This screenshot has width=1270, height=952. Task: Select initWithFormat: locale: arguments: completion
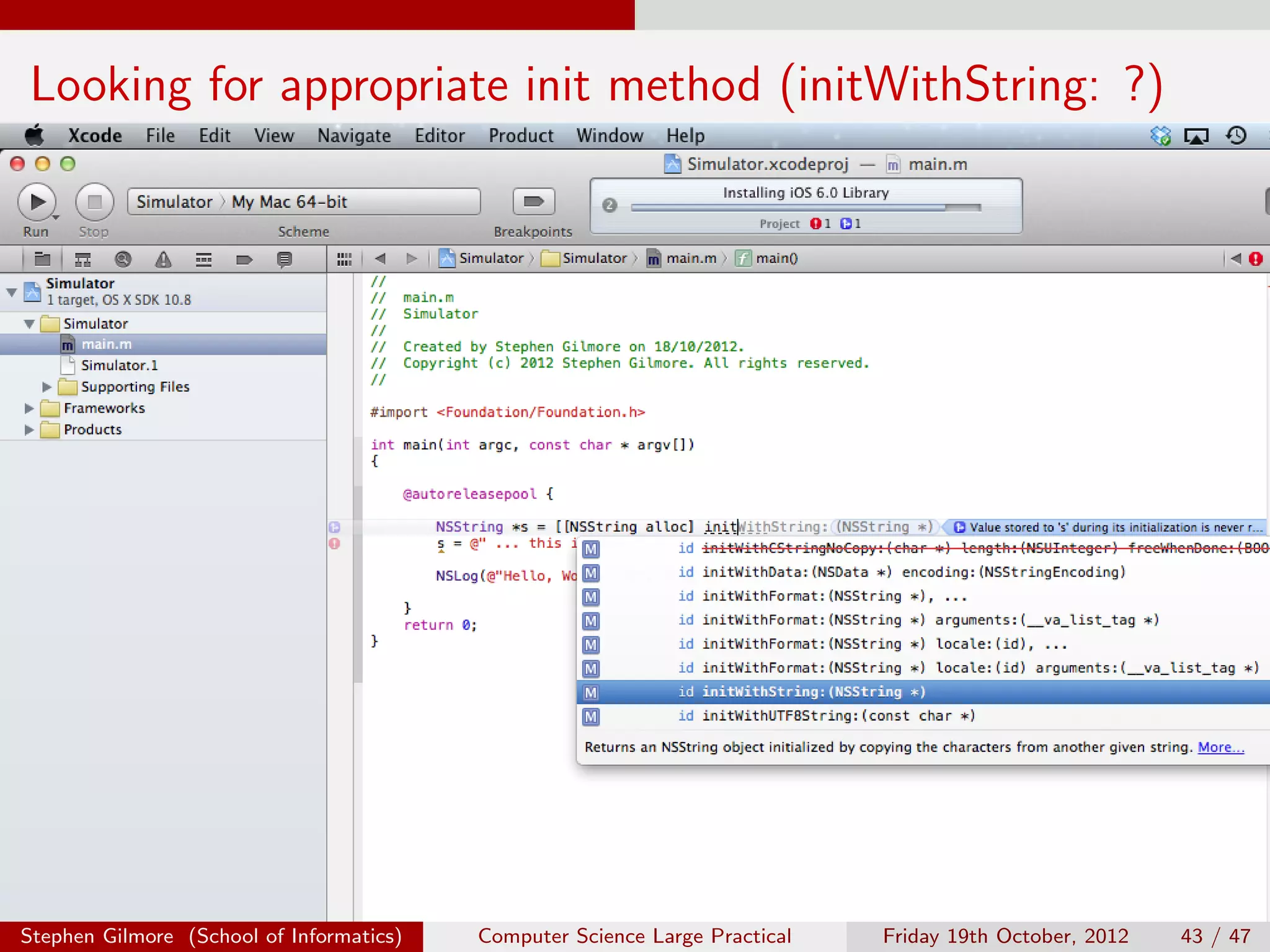coord(923,668)
